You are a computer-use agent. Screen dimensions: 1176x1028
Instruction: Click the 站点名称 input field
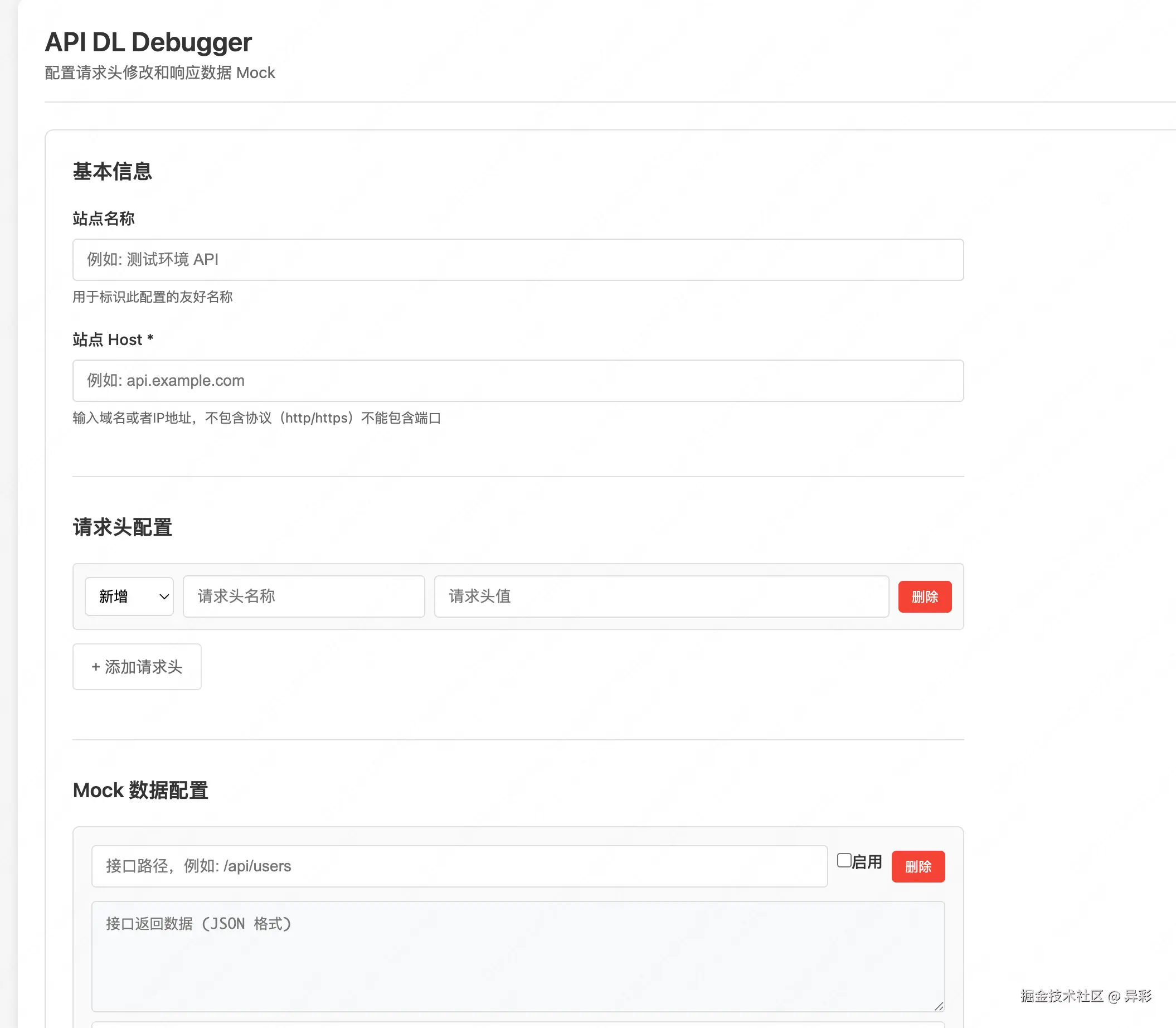tap(517, 260)
